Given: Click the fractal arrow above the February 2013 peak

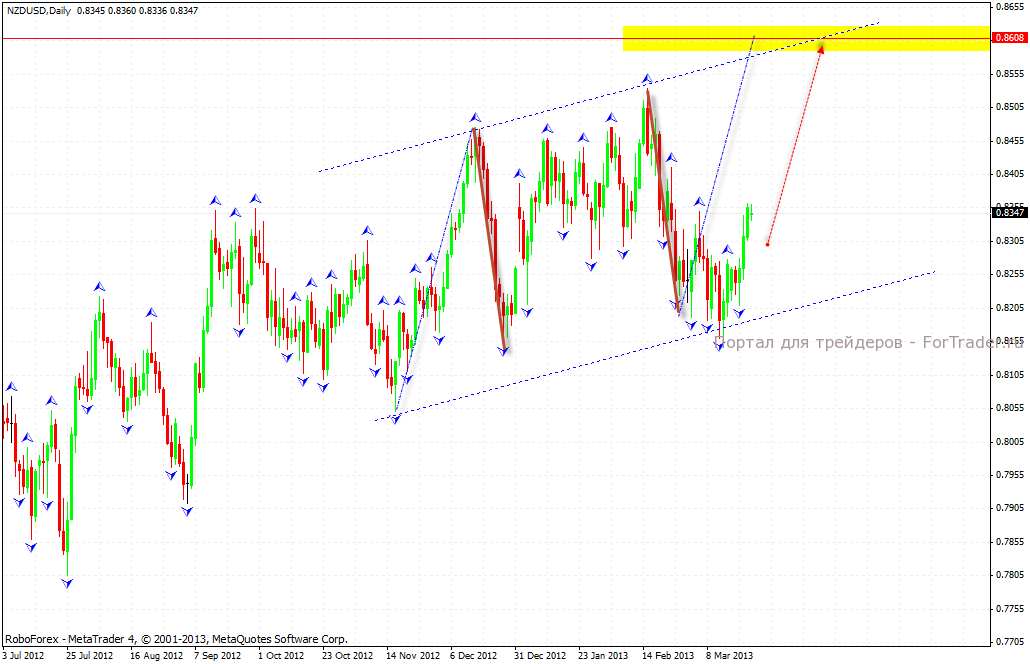Looking at the screenshot, I should point(647,78).
